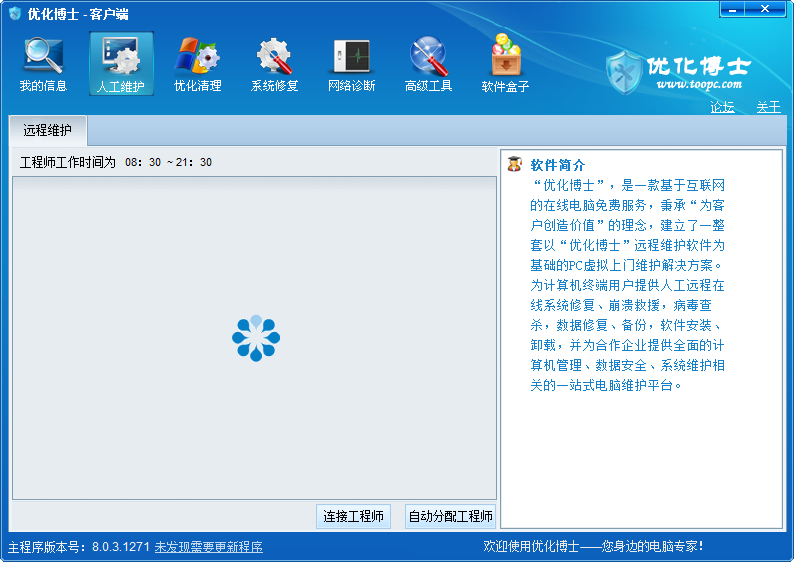
Task: Switch to the 远程维护 tab
Action: [x=48, y=130]
